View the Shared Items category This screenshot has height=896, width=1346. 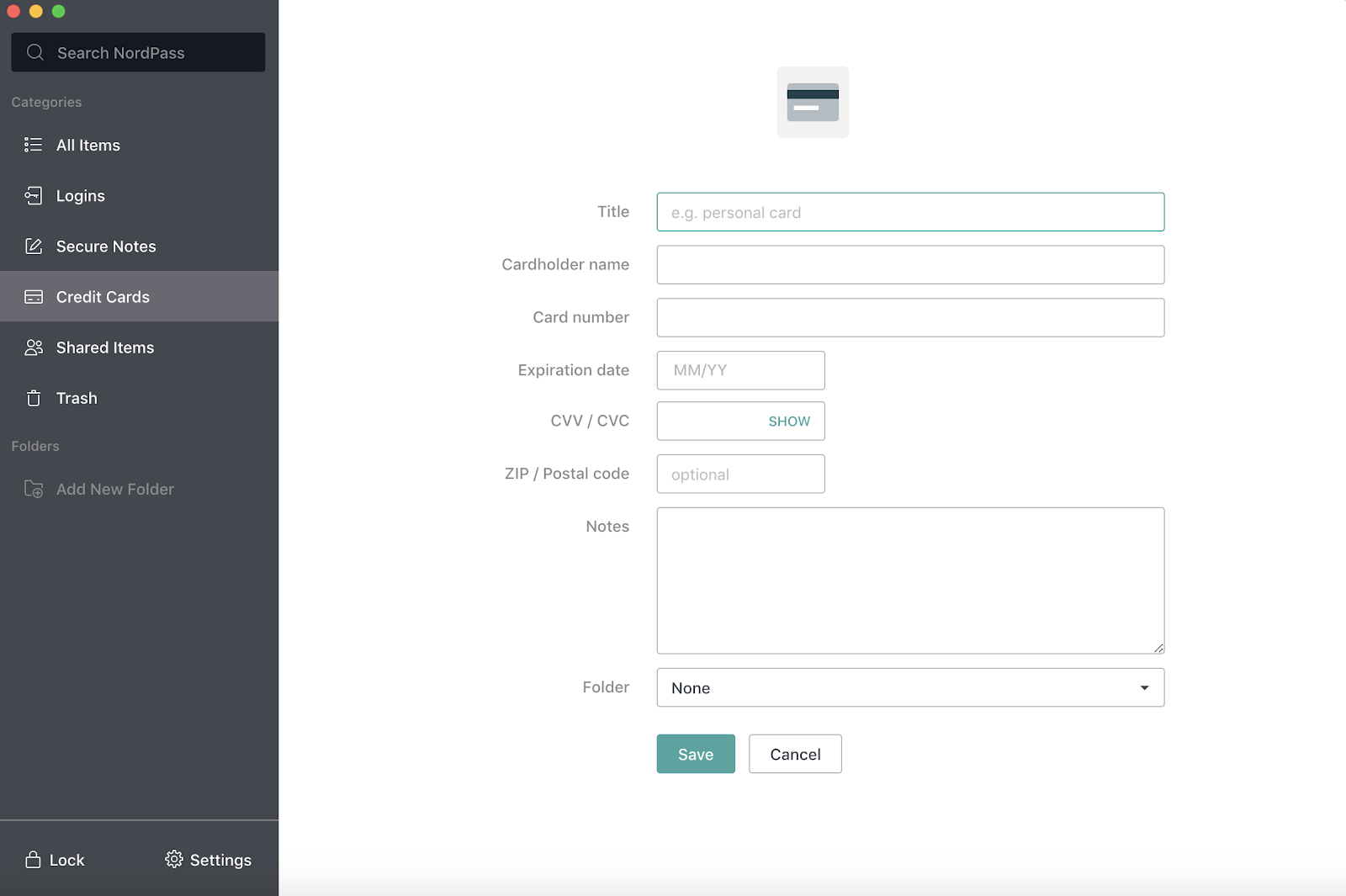pyautogui.click(x=139, y=347)
